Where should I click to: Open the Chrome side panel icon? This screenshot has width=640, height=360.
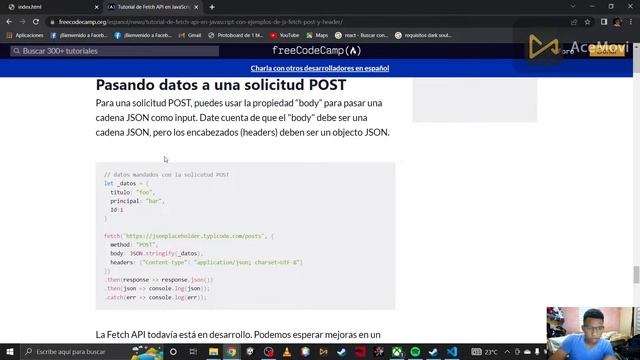[604, 22]
